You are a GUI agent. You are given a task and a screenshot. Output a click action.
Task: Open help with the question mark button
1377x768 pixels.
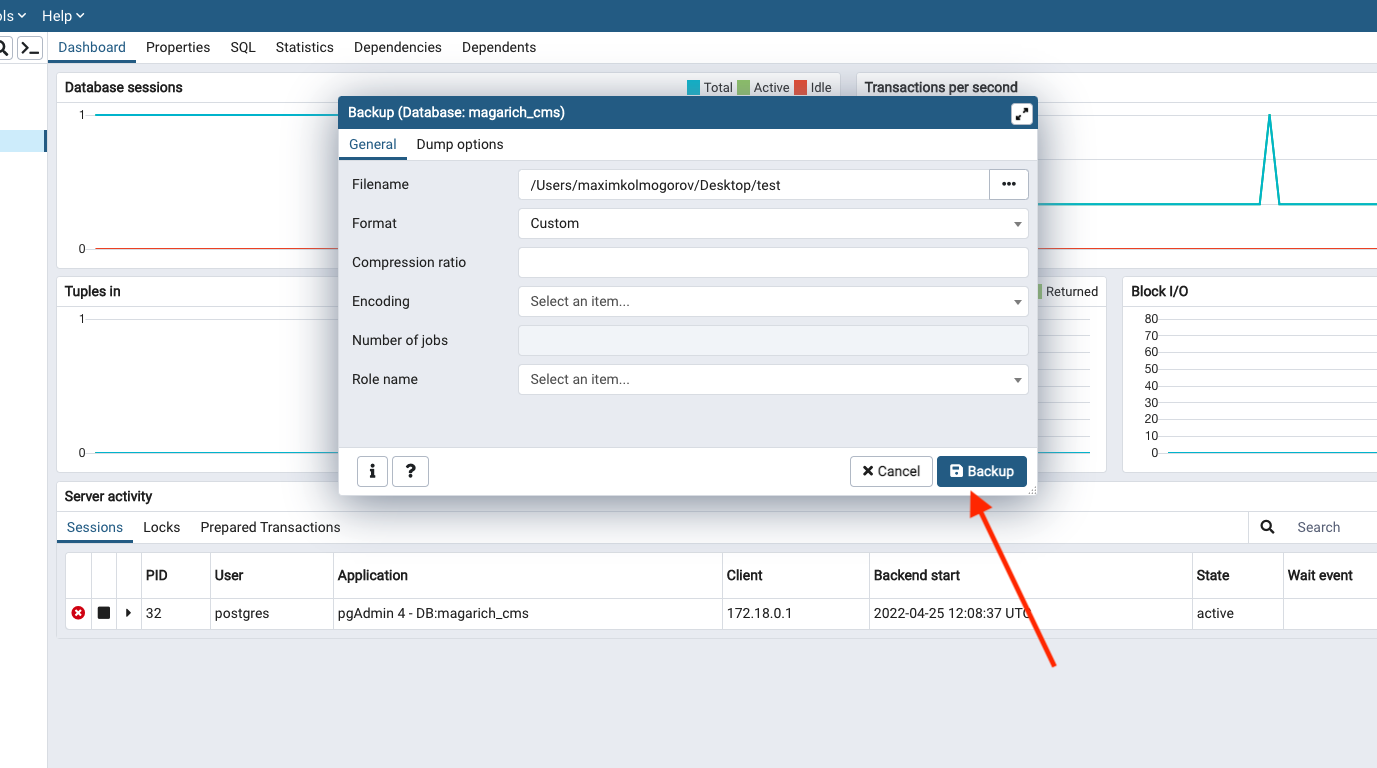coord(410,471)
